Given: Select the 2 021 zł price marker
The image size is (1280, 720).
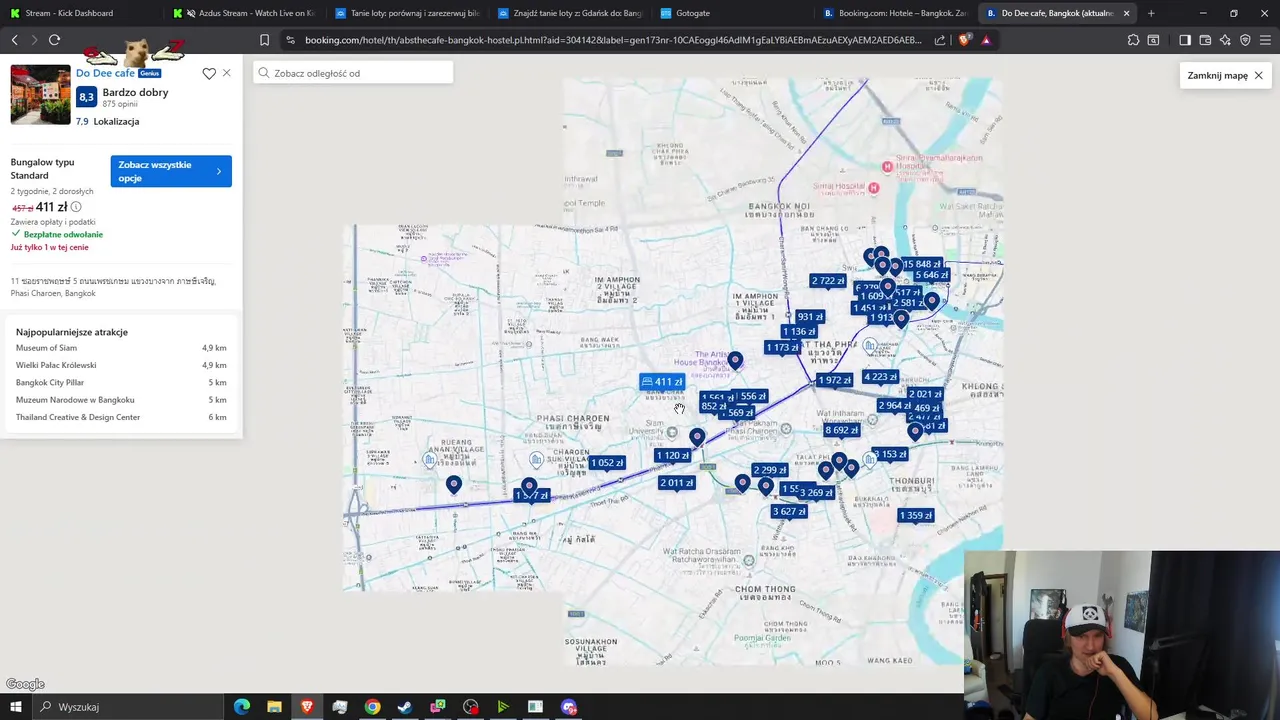Looking at the screenshot, I should pos(925,394).
